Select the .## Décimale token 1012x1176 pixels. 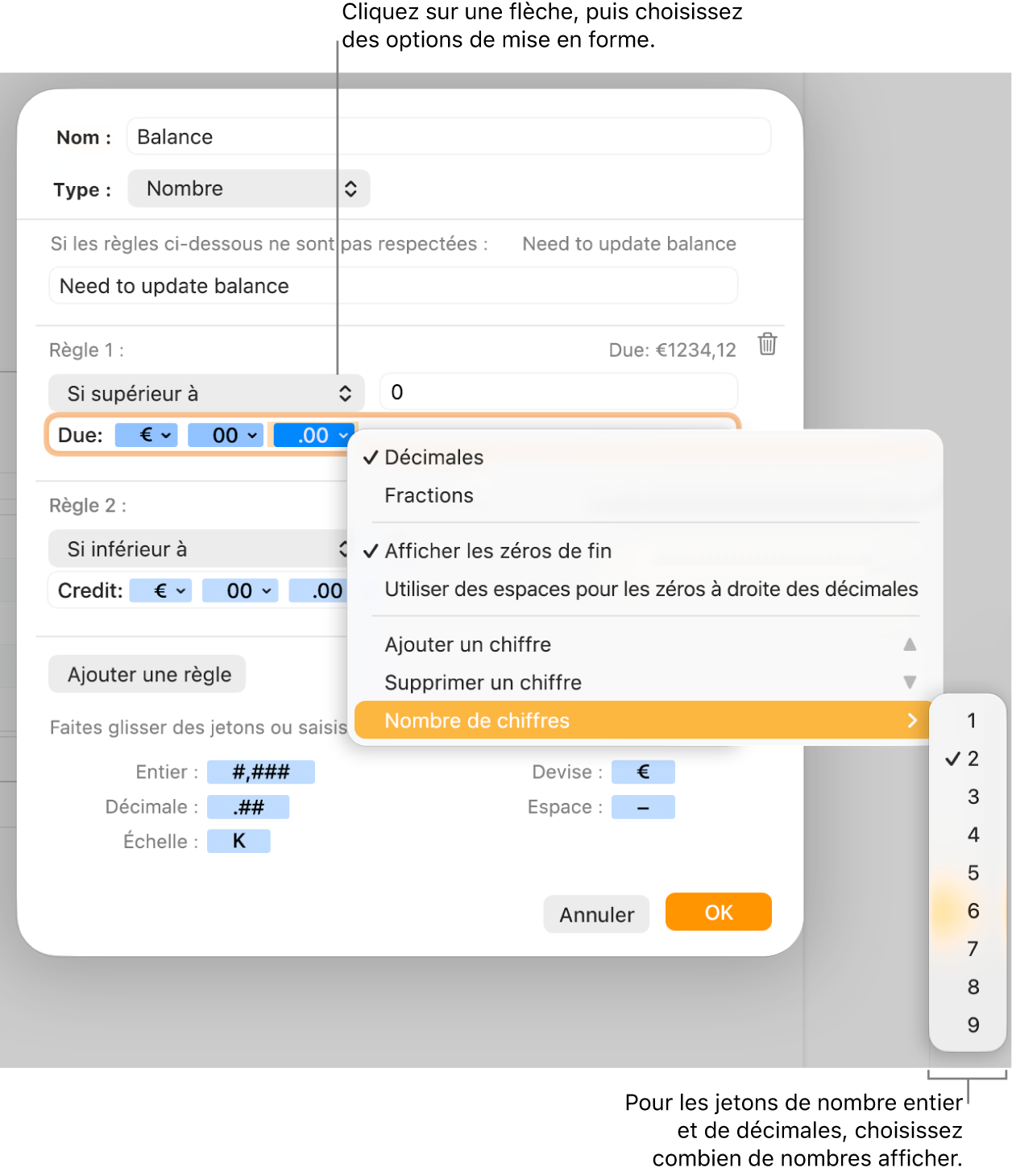pos(248,806)
